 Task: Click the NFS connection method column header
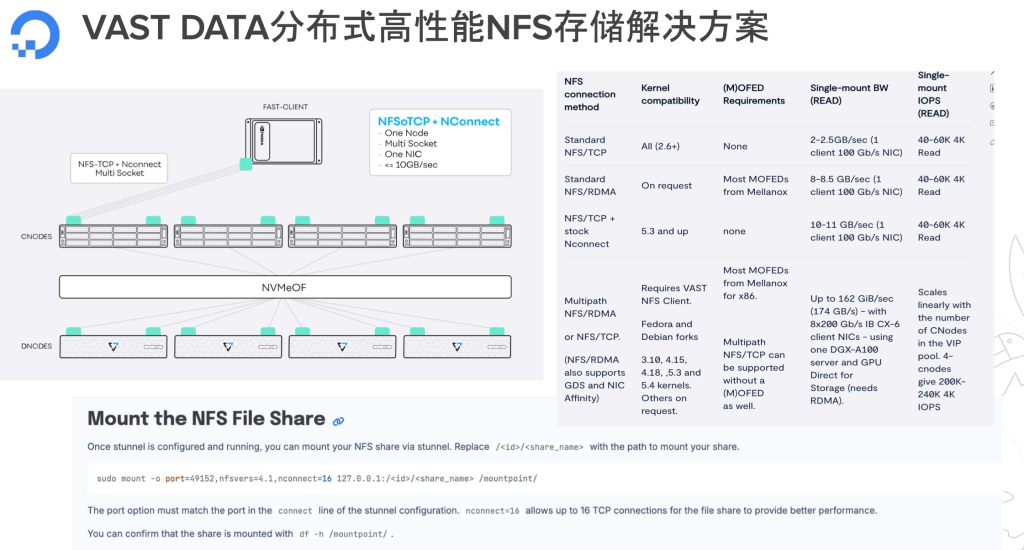(589, 94)
